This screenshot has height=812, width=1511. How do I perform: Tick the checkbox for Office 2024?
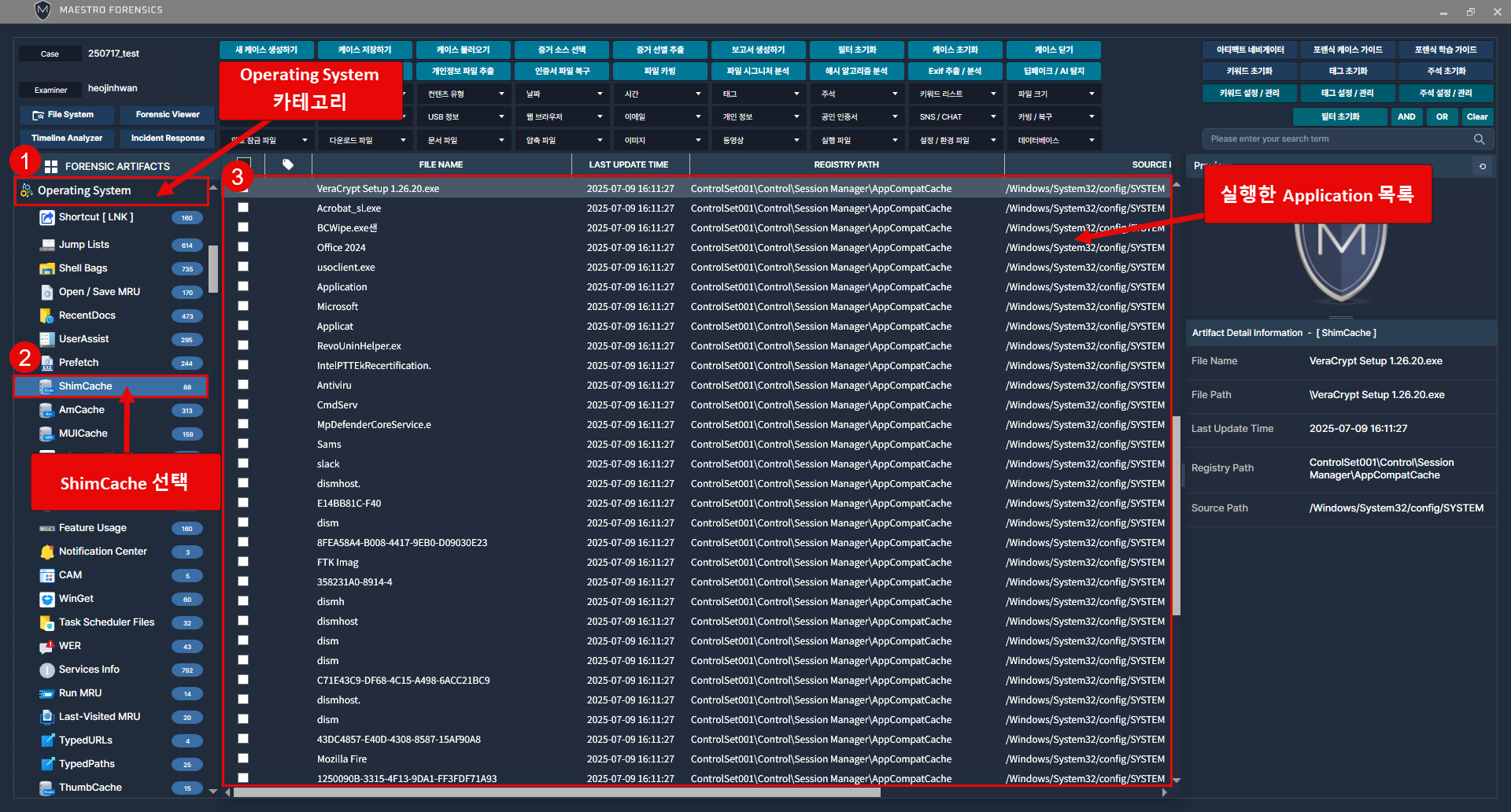click(x=243, y=247)
